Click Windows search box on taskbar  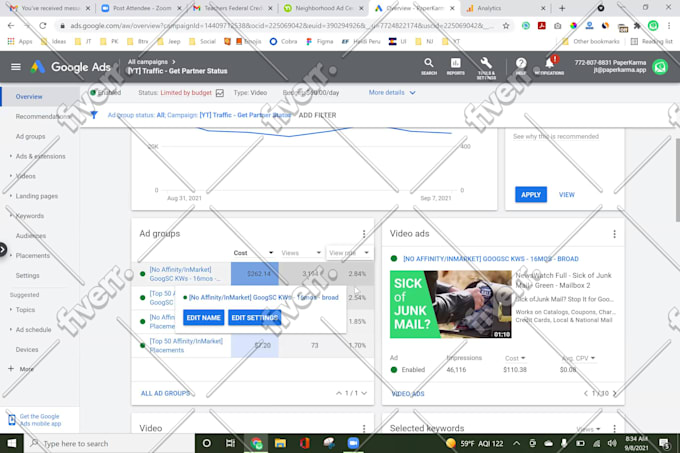click(110, 443)
